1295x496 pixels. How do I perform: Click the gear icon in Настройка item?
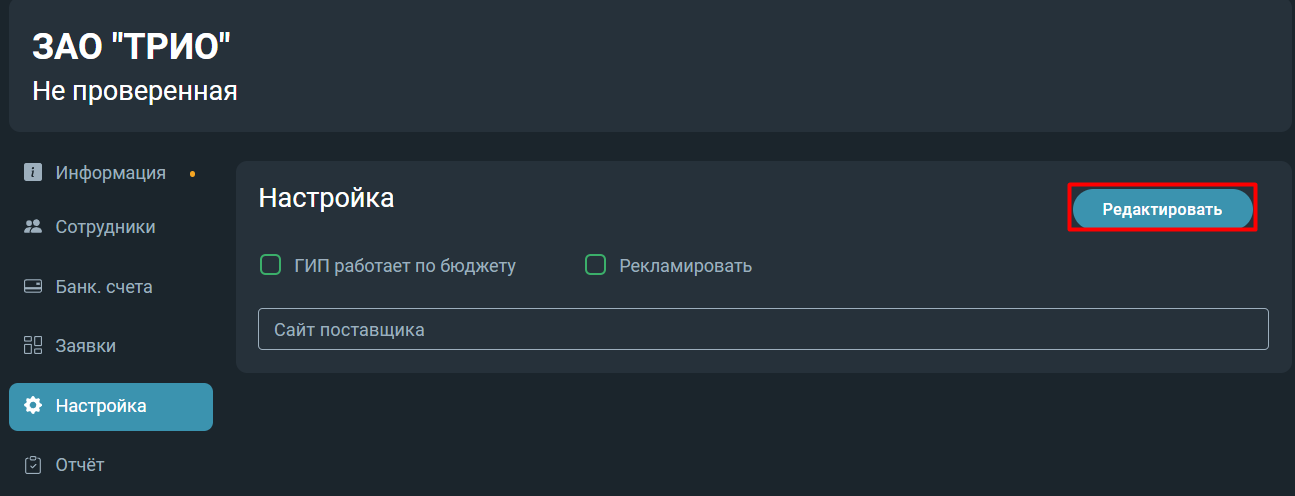pos(33,406)
